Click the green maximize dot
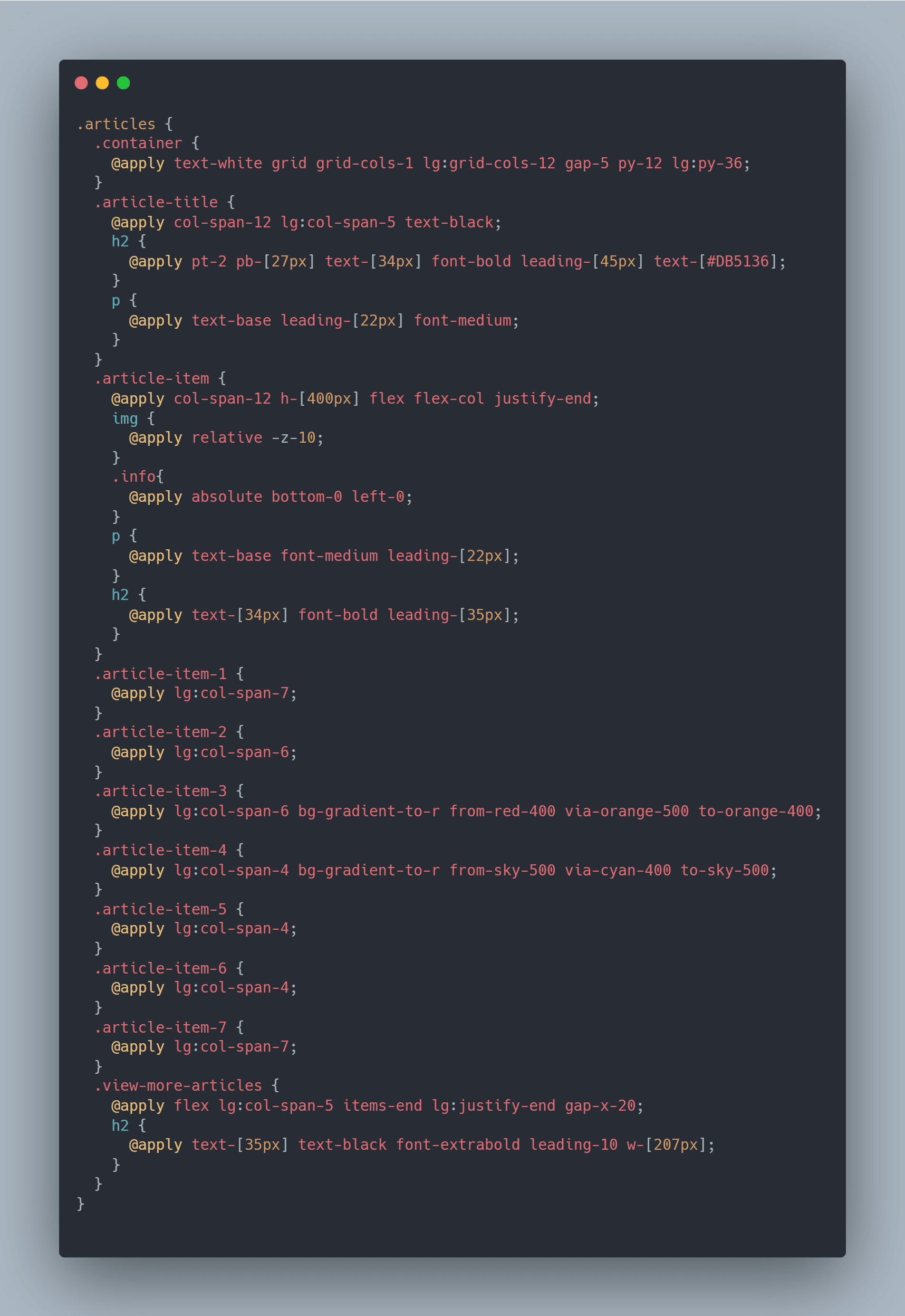The image size is (905, 1316). coord(123,83)
